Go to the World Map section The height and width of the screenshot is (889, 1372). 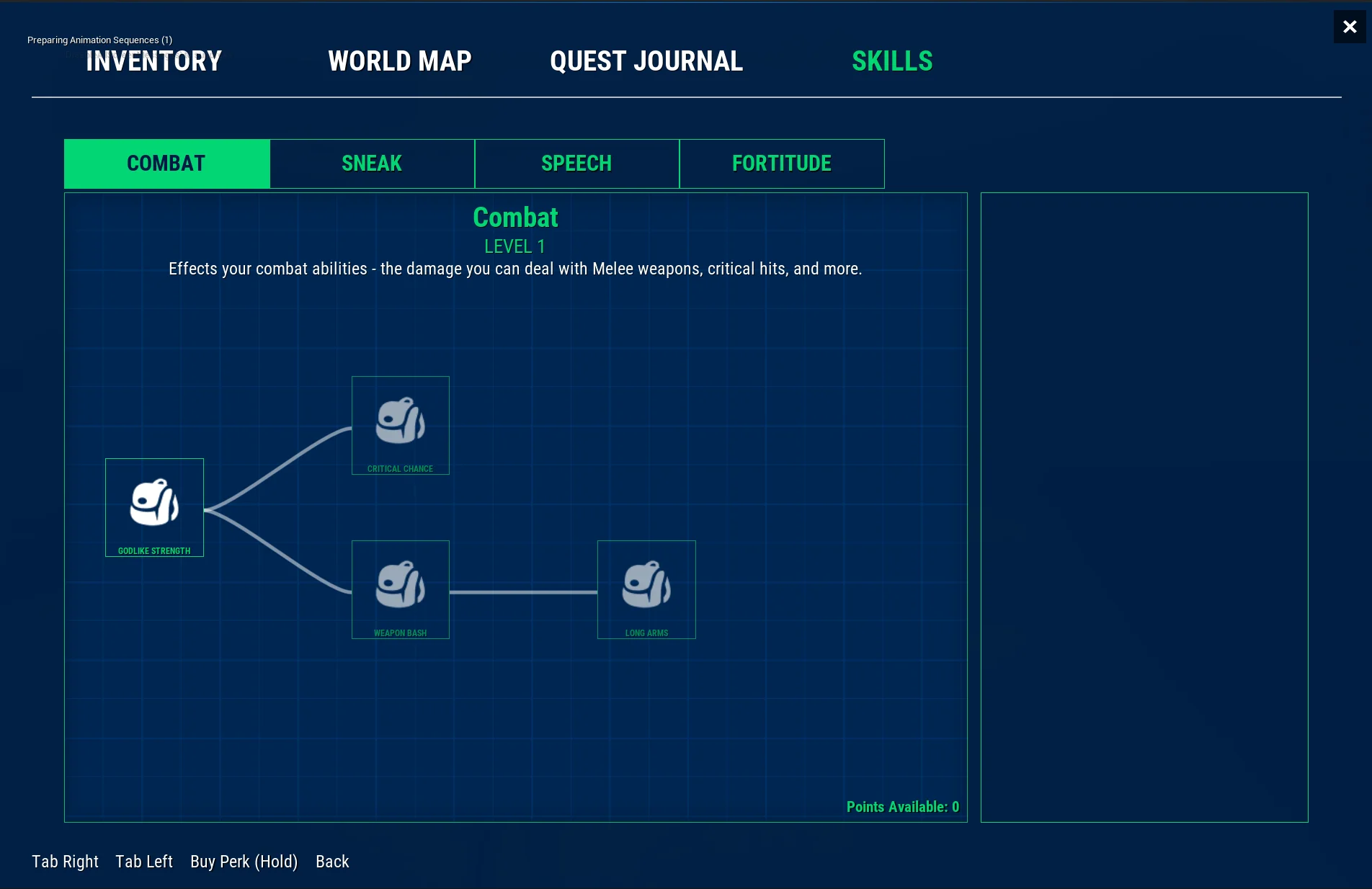[x=400, y=61]
